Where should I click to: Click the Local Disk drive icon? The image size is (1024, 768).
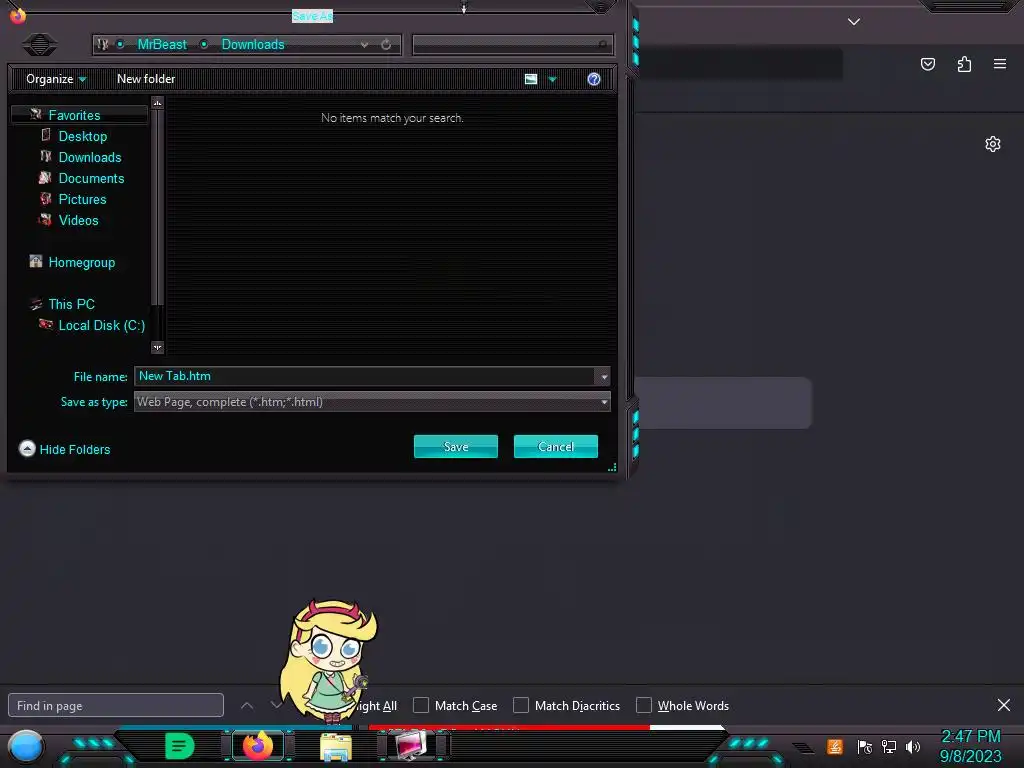(45, 324)
